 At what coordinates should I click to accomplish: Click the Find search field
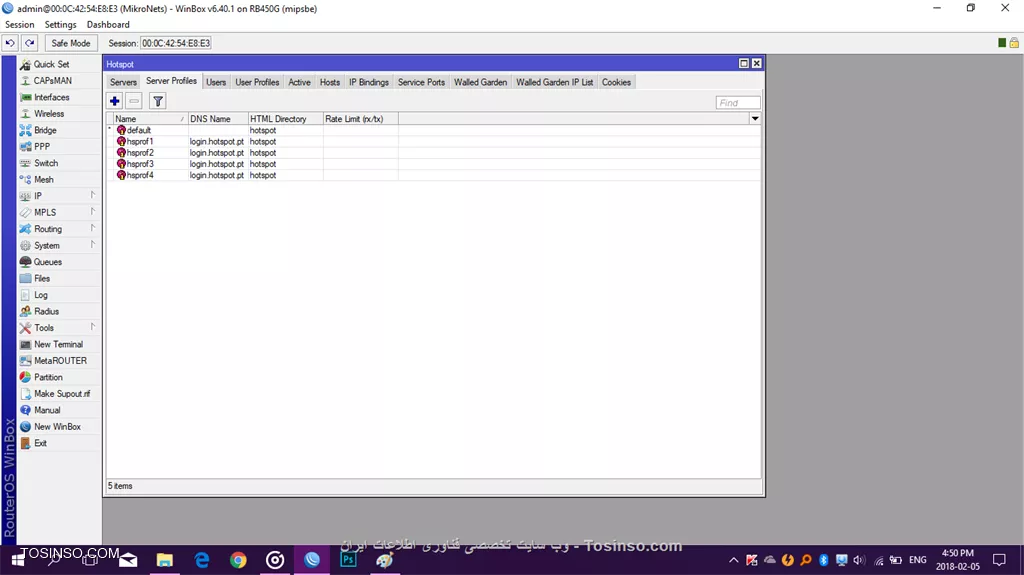pyautogui.click(x=738, y=103)
